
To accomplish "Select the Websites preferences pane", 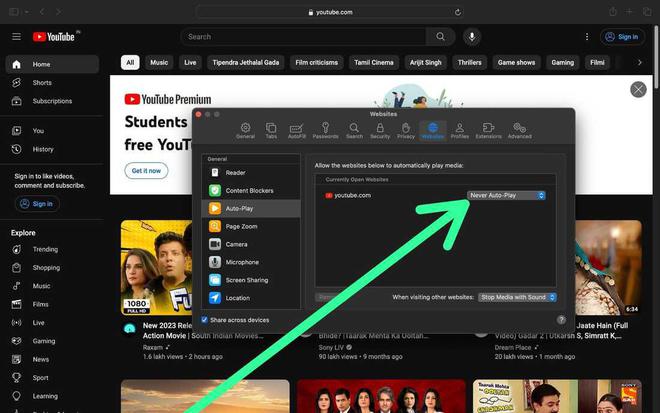I will pos(433,131).
